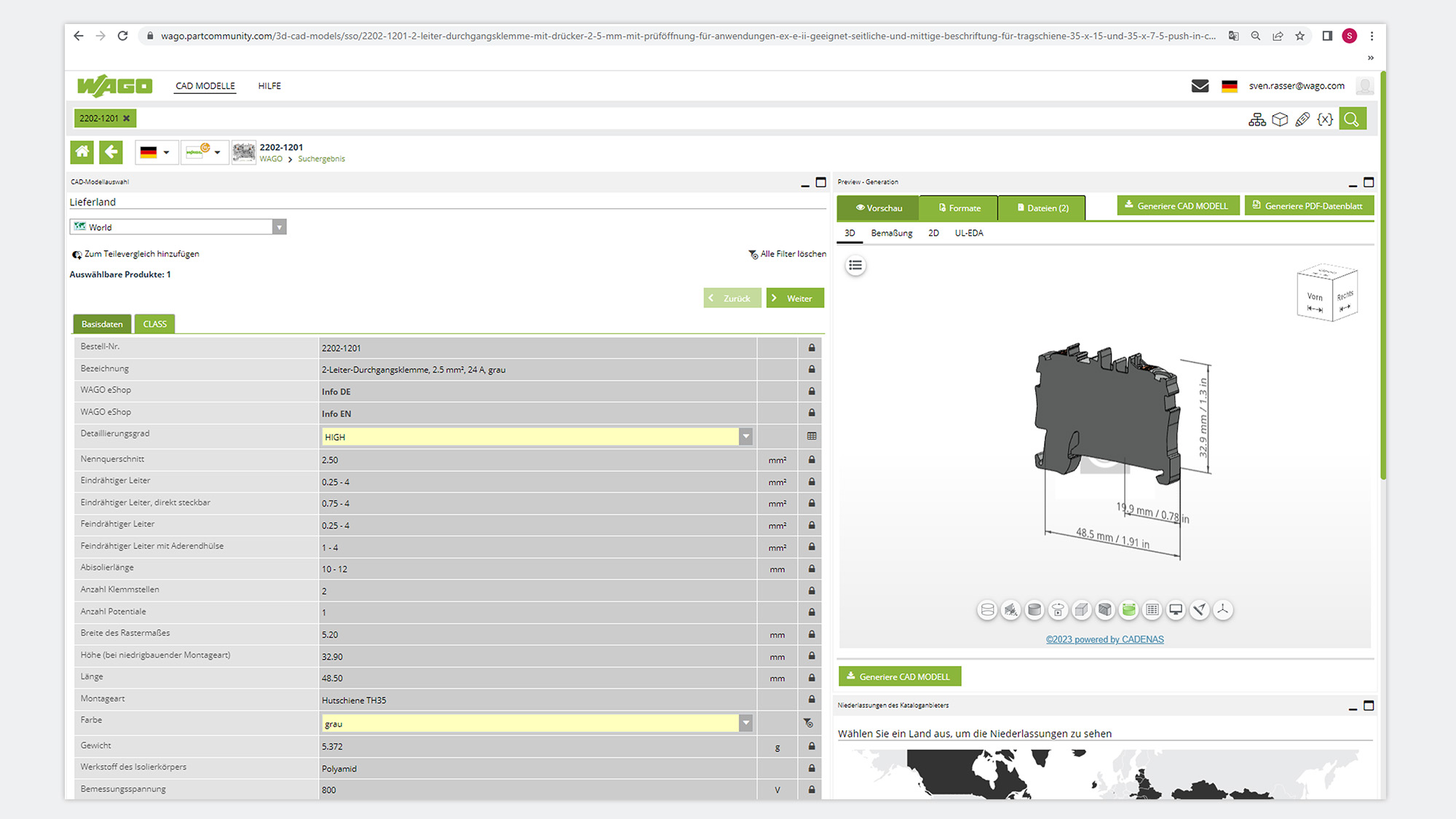Open the 3D geometric search cube icon
Image resolution: width=1456 pixels, height=819 pixels.
tap(1280, 119)
